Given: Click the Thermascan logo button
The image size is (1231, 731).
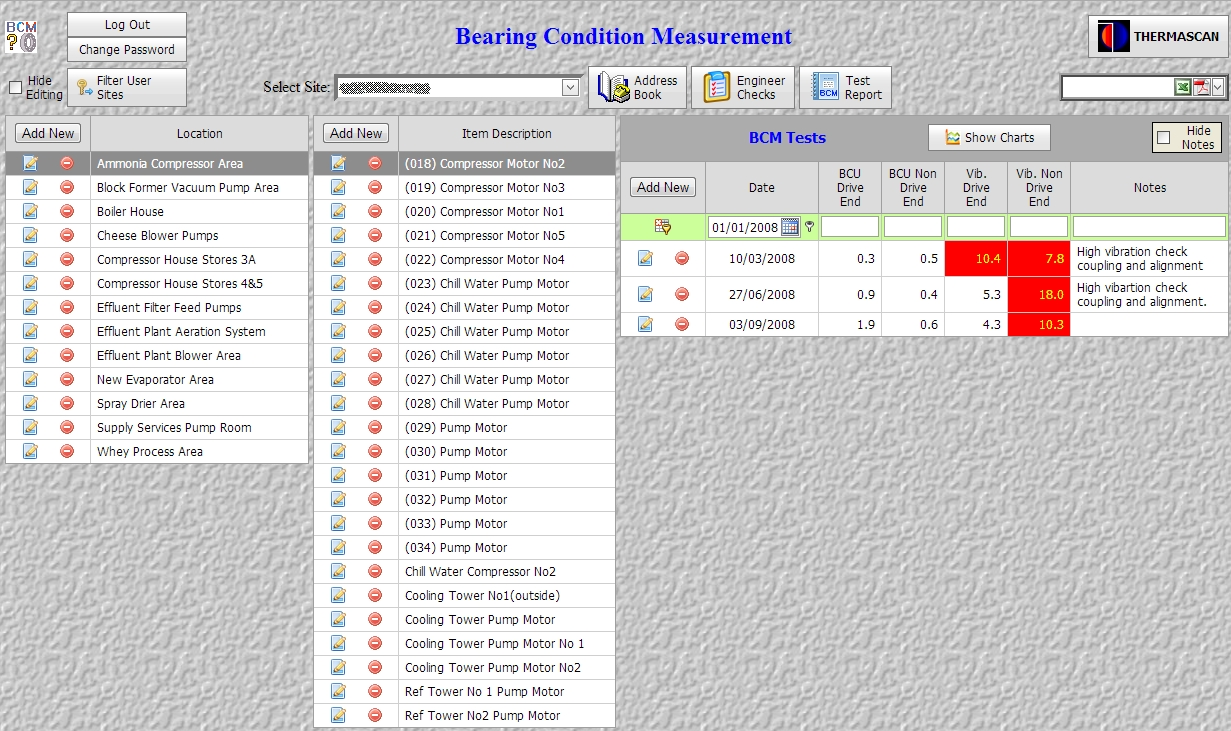Looking at the screenshot, I should click(1158, 37).
